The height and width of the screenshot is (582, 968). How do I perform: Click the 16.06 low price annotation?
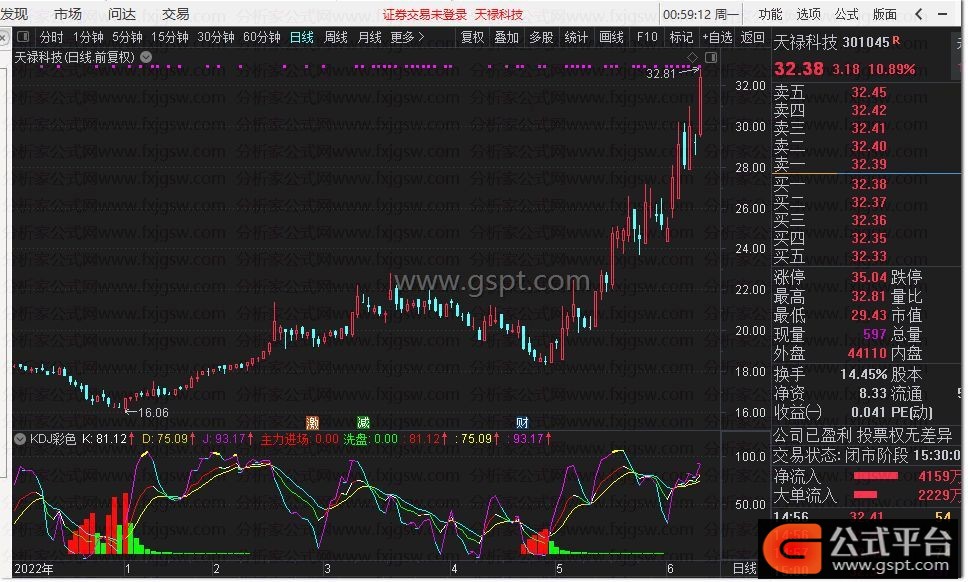(x=153, y=412)
